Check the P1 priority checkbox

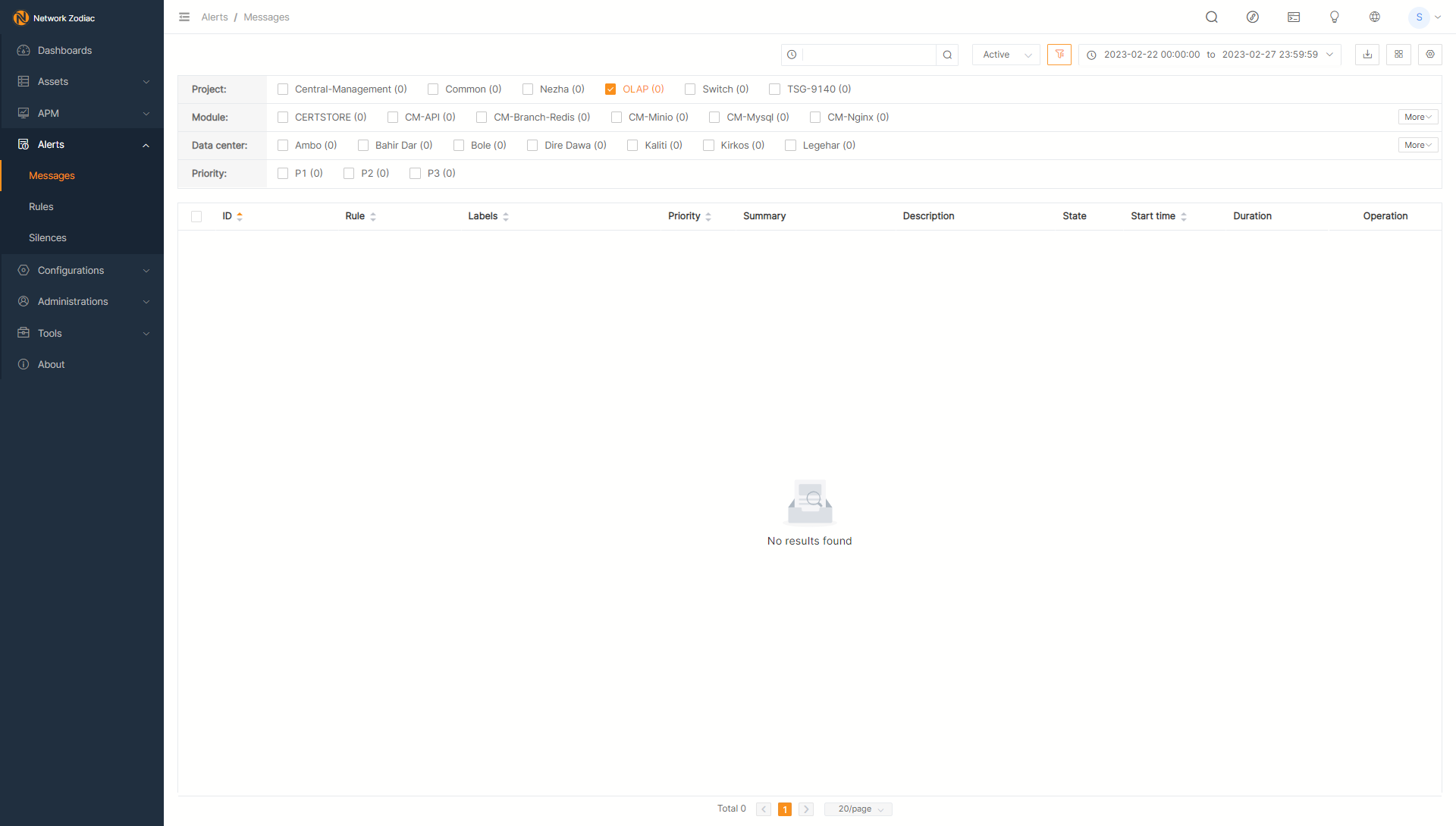[x=283, y=174]
